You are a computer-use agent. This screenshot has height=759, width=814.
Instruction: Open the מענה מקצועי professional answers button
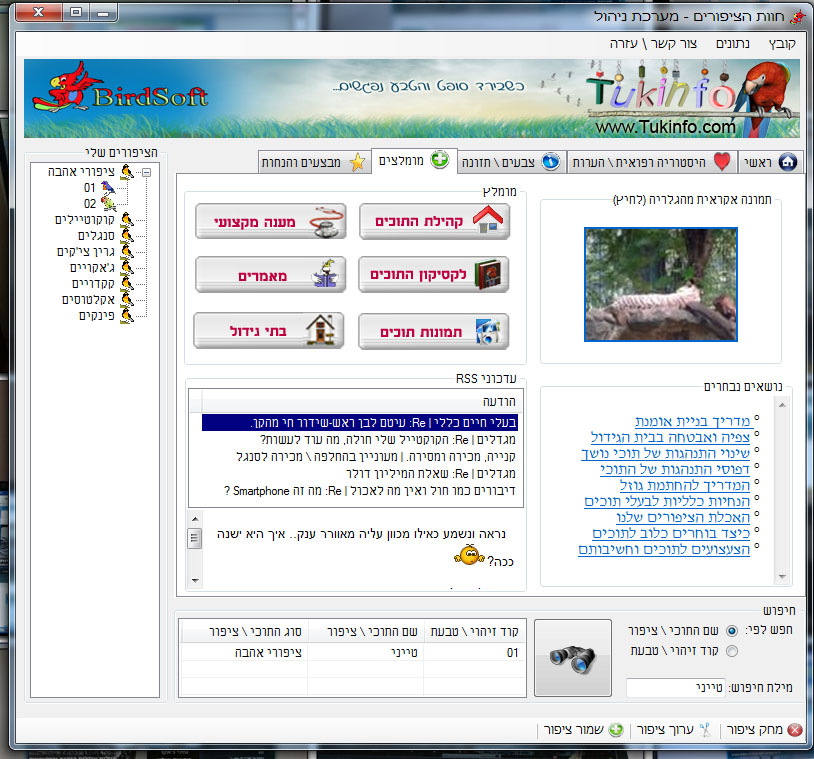pos(270,222)
